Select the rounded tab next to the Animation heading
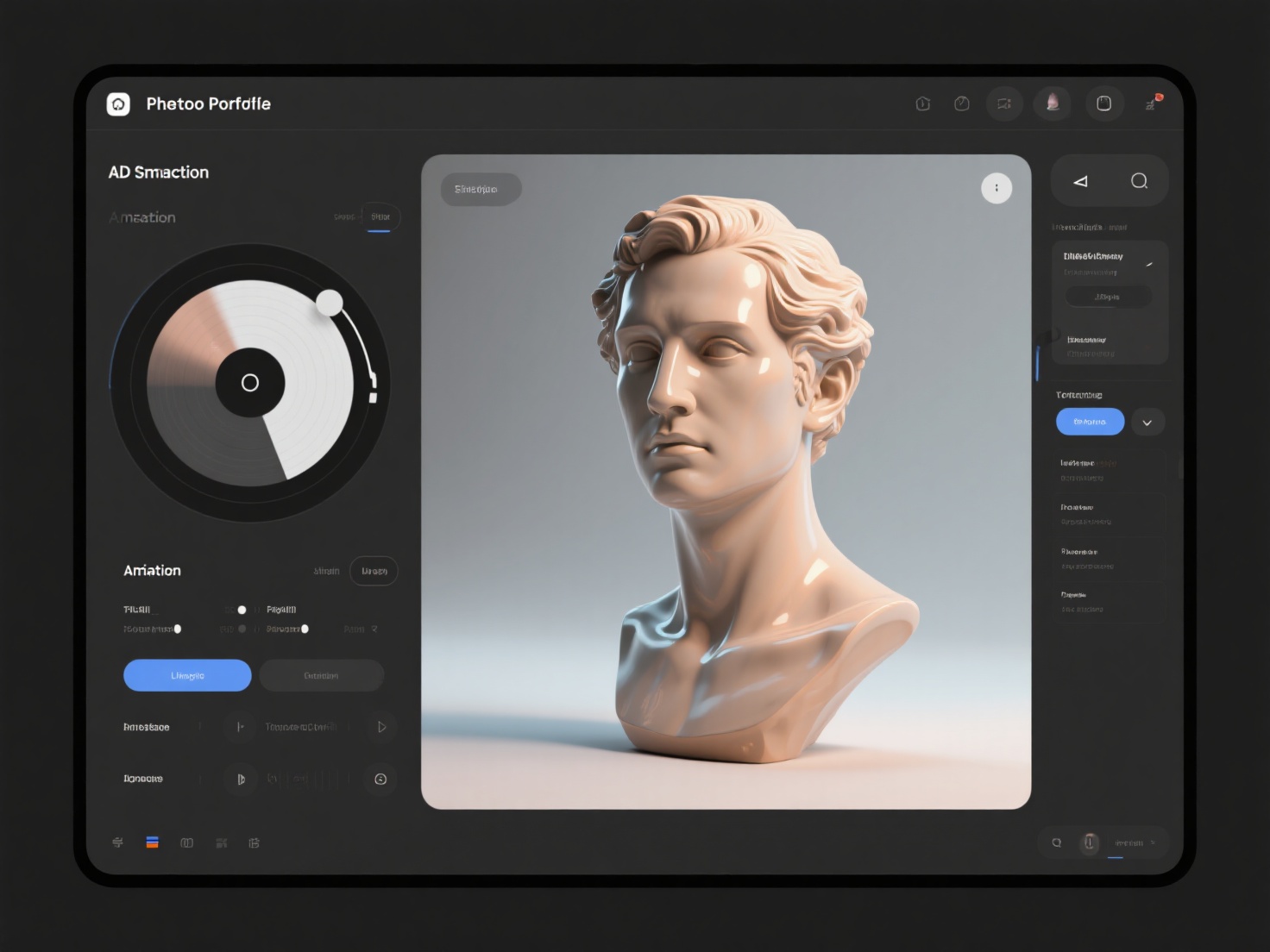This screenshot has height=952, width=1270. tap(374, 570)
